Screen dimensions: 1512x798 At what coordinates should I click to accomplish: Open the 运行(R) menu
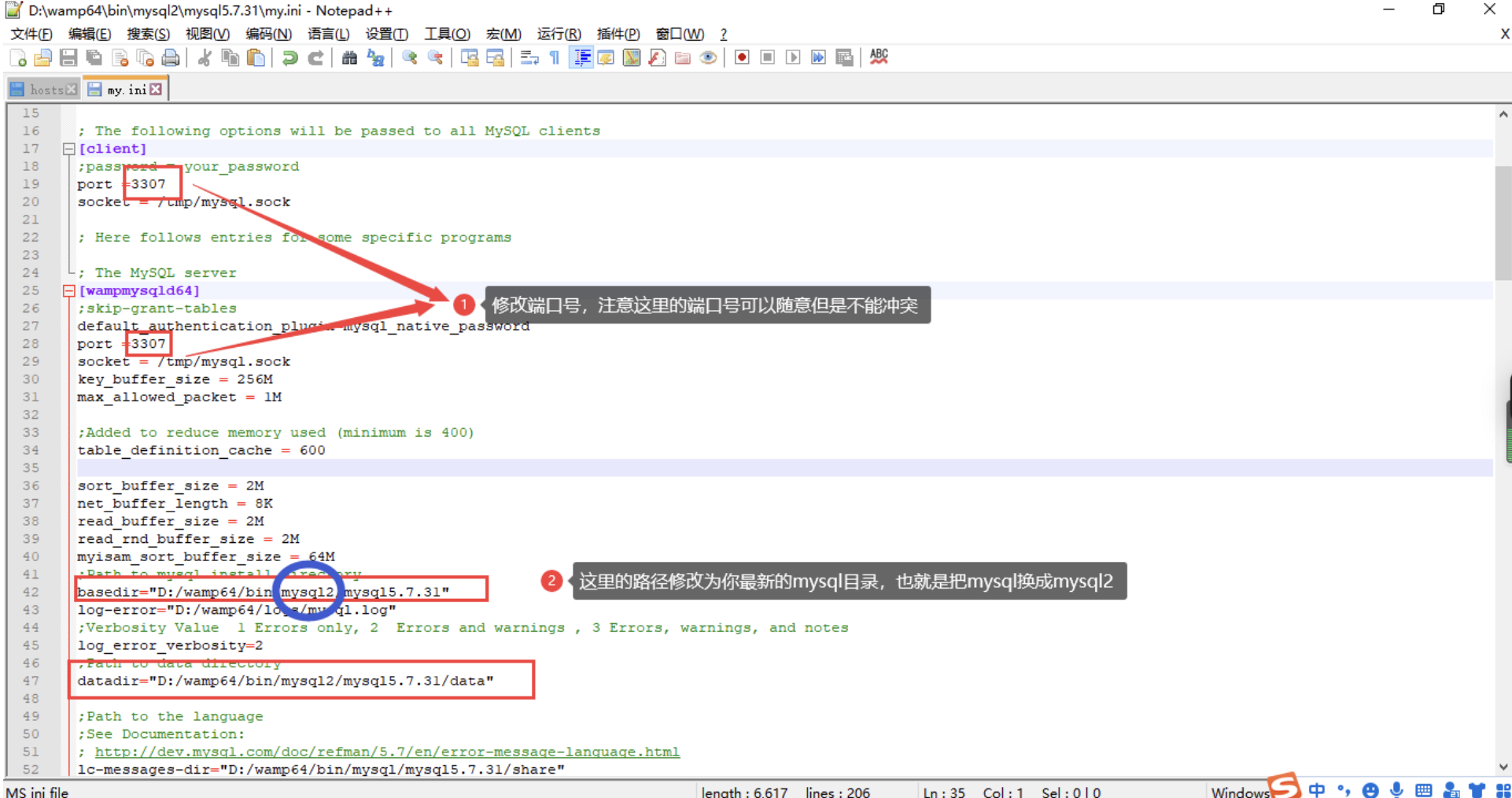[559, 34]
